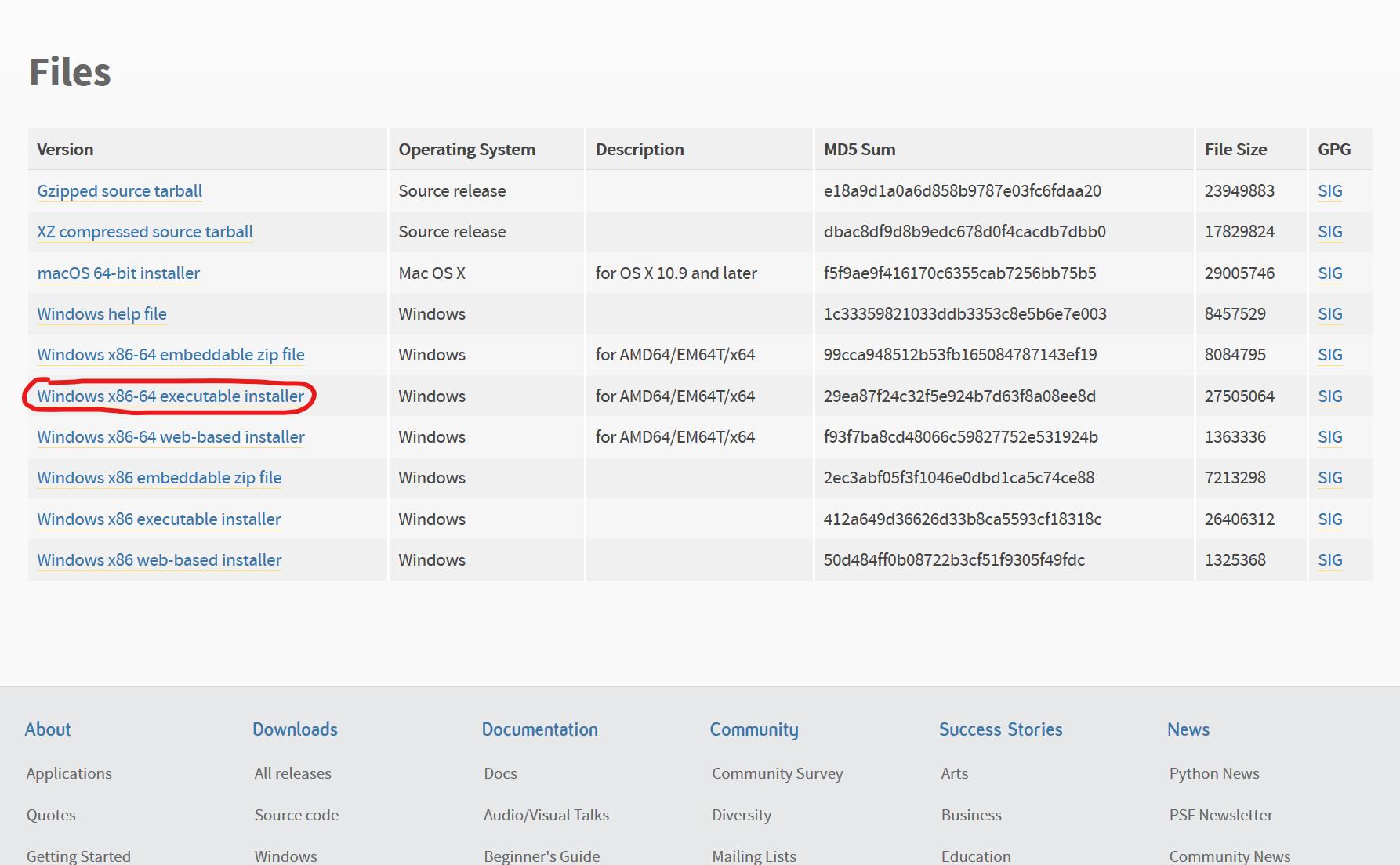Open Education under Success Stories
This screenshot has height=865, width=1400.
pos(976,856)
